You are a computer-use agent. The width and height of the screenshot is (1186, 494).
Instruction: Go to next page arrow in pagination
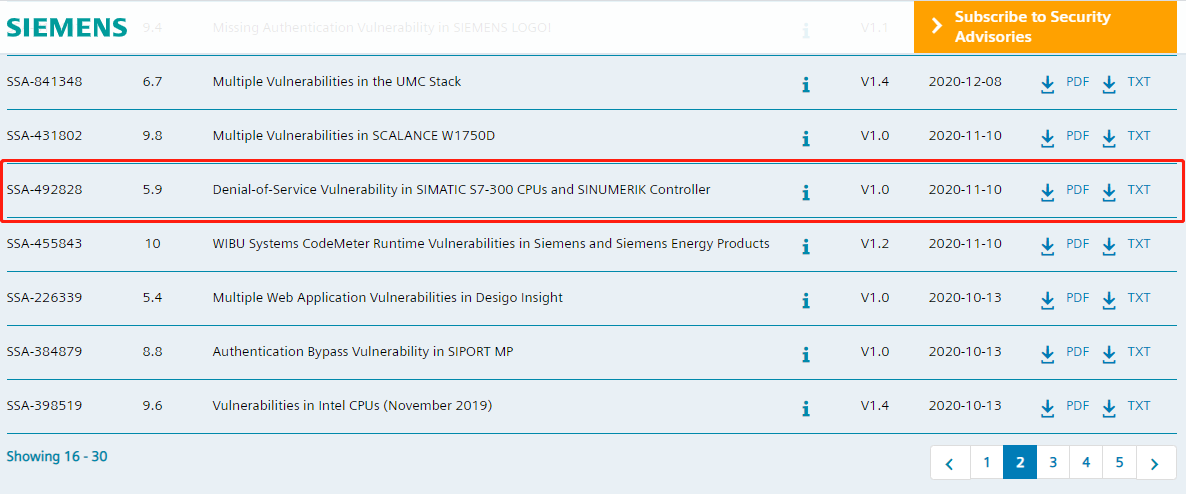1154,462
